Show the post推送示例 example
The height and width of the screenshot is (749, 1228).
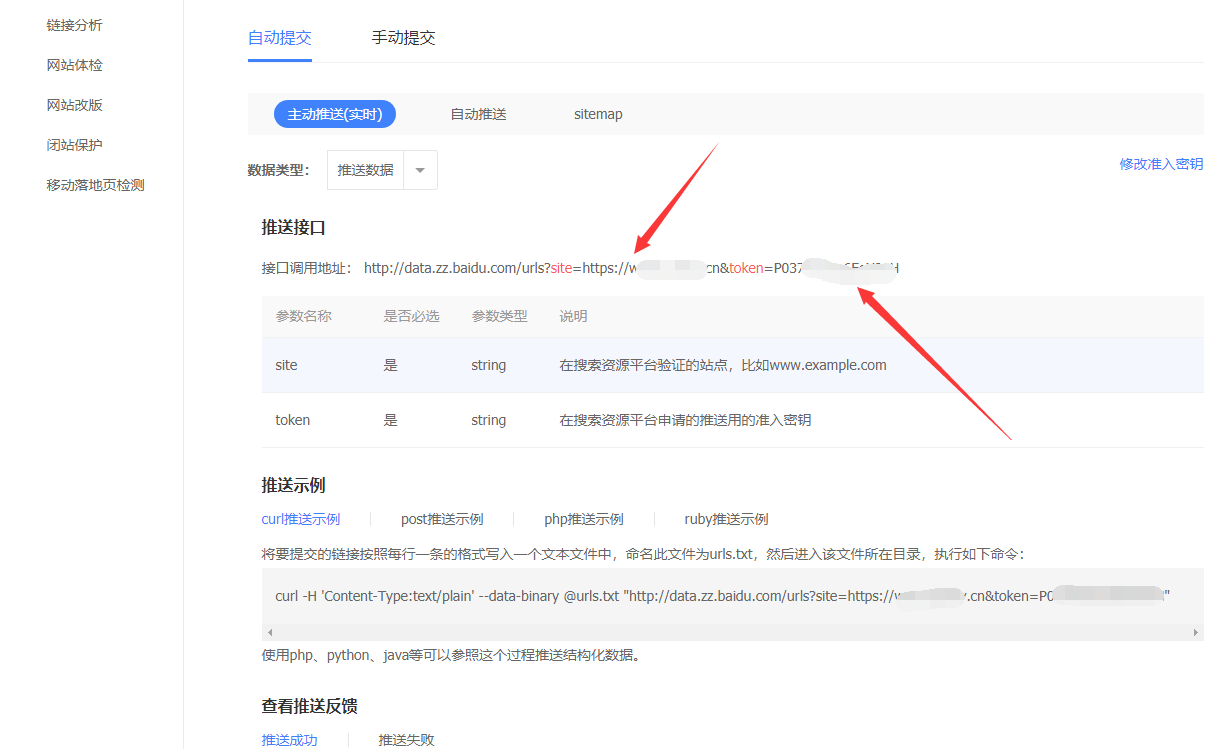pyautogui.click(x=442, y=519)
